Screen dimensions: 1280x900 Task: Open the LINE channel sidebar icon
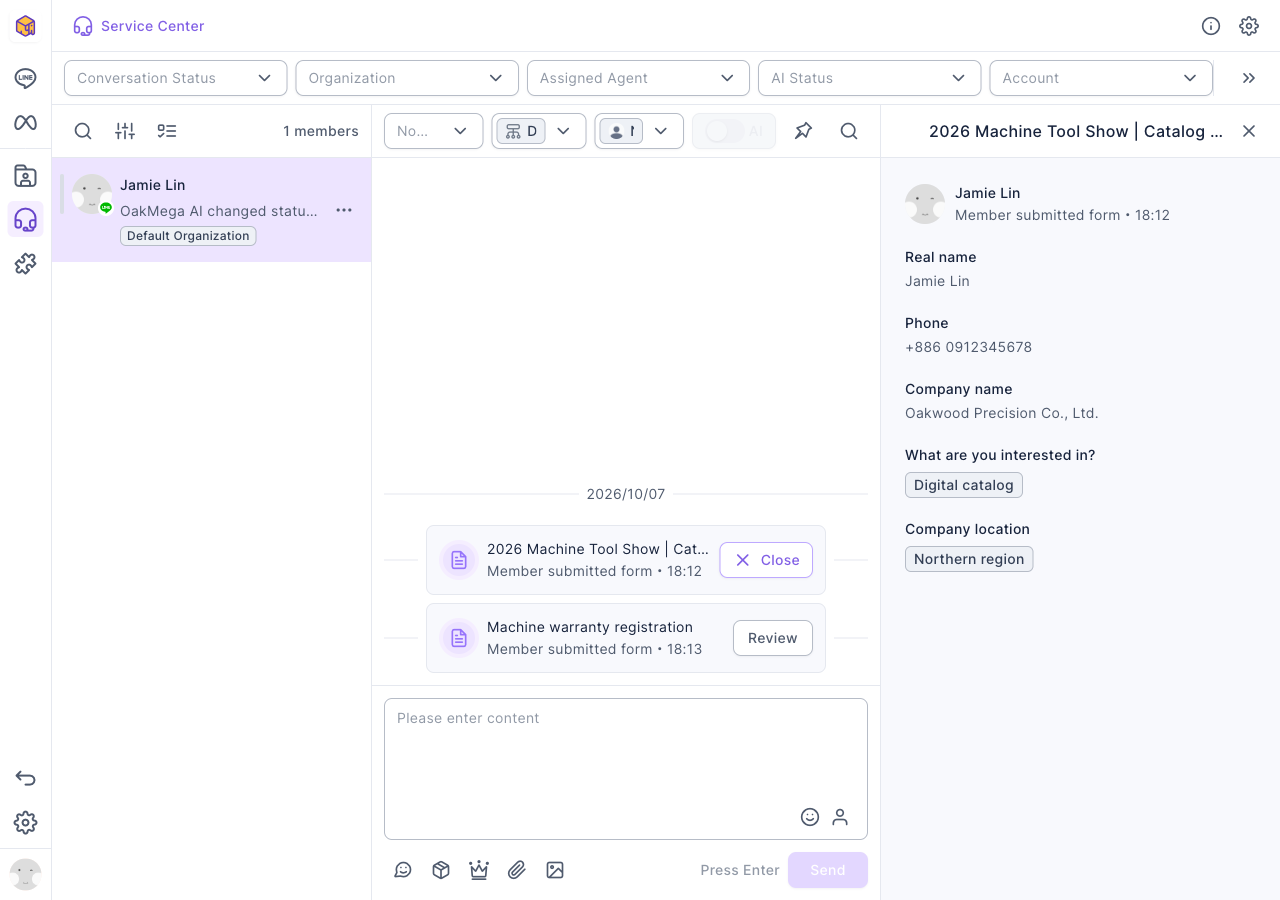tap(25, 78)
